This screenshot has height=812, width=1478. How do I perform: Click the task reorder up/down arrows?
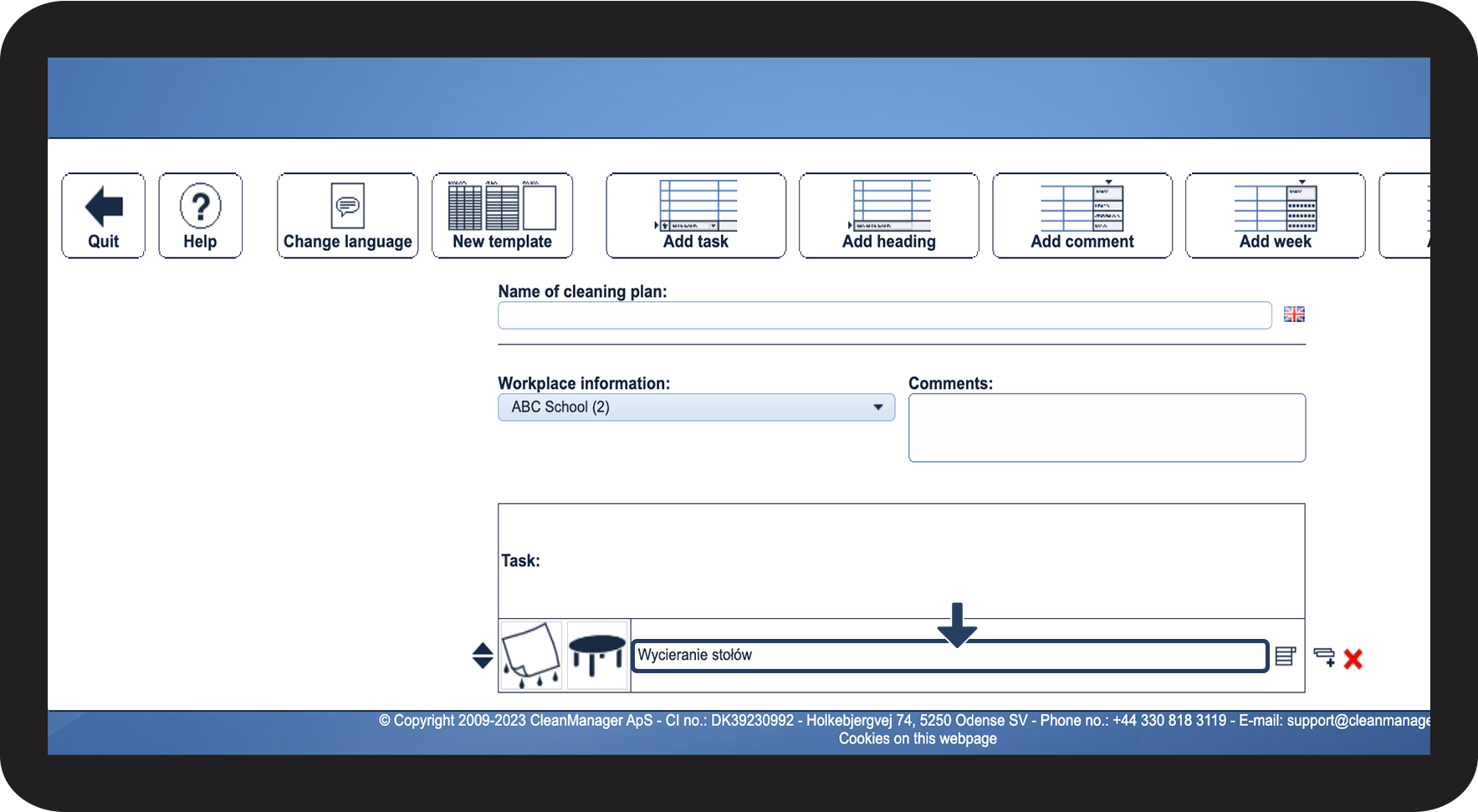(483, 655)
